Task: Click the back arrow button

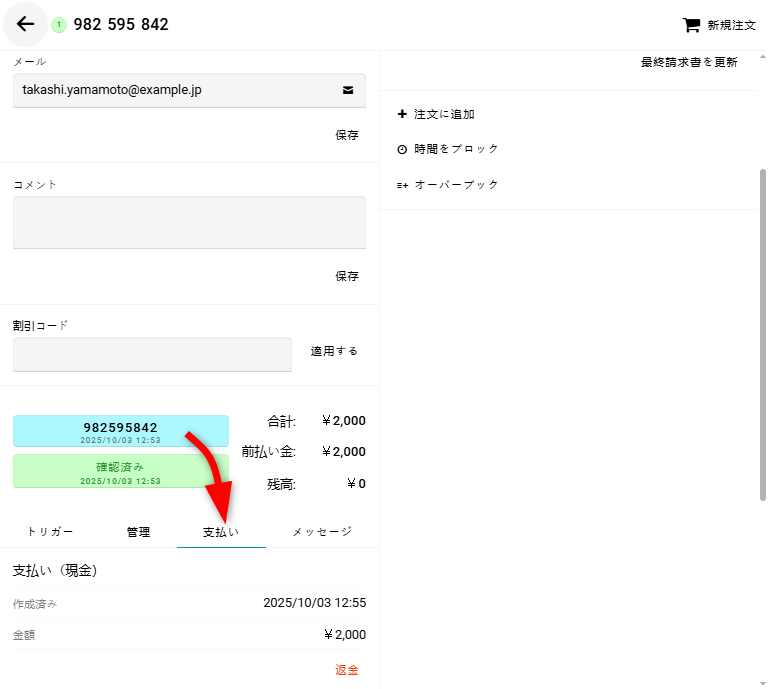Action: pos(25,25)
